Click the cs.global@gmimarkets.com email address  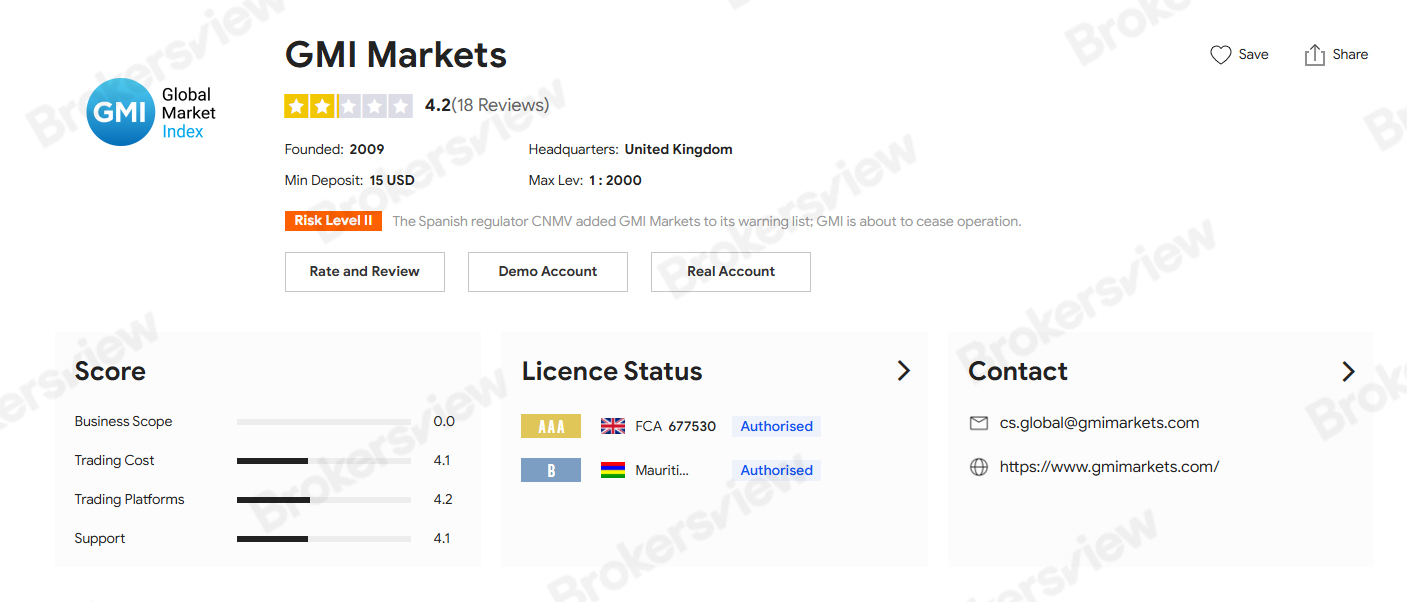point(1099,423)
